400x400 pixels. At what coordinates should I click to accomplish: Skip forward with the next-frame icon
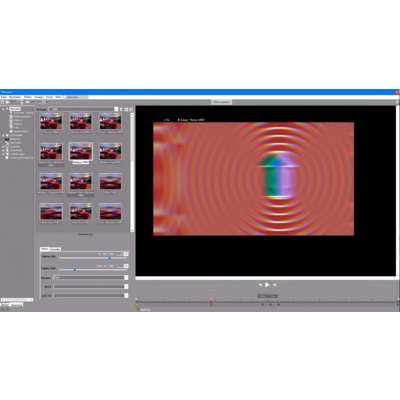(274, 285)
